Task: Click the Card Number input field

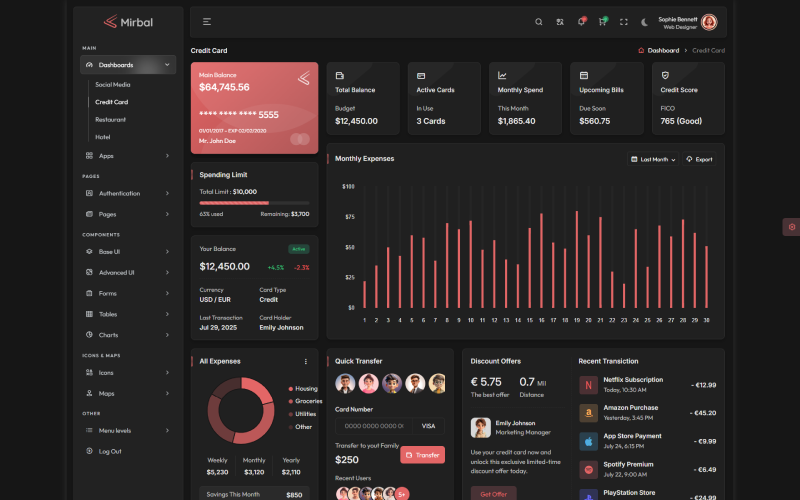Action: [373, 425]
